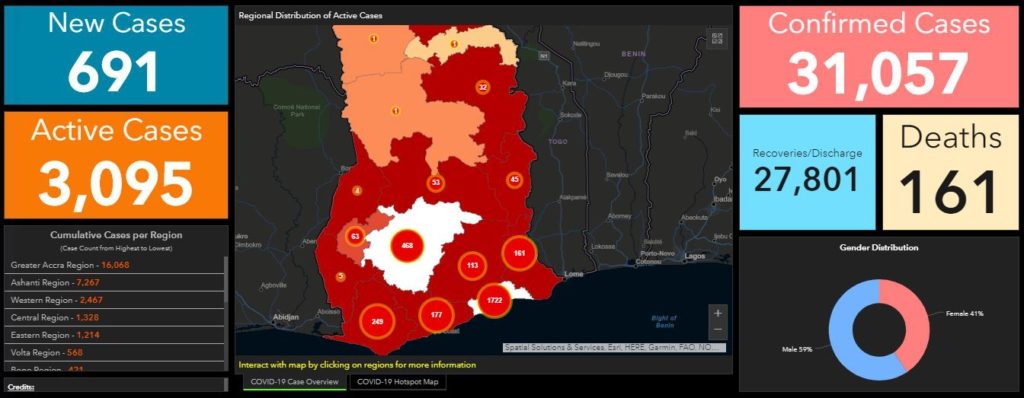Select Greater Accra Region in the list

(116, 265)
